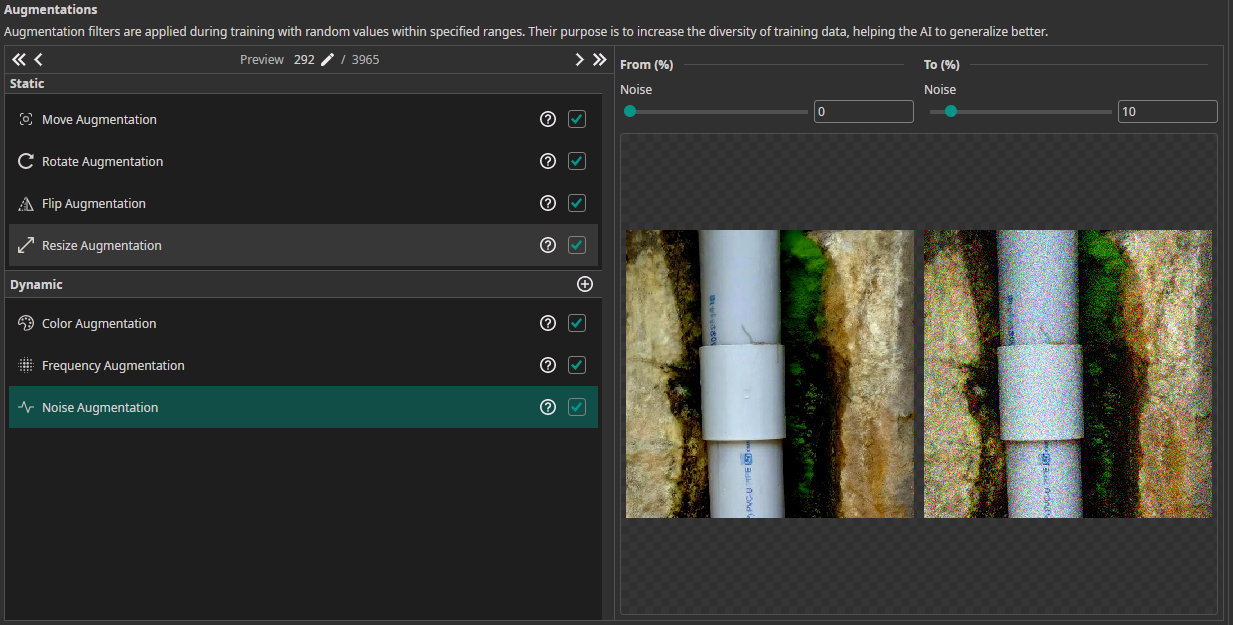Open help for Move Augmentation
Screen dimensions: 1233x625
click(547, 119)
